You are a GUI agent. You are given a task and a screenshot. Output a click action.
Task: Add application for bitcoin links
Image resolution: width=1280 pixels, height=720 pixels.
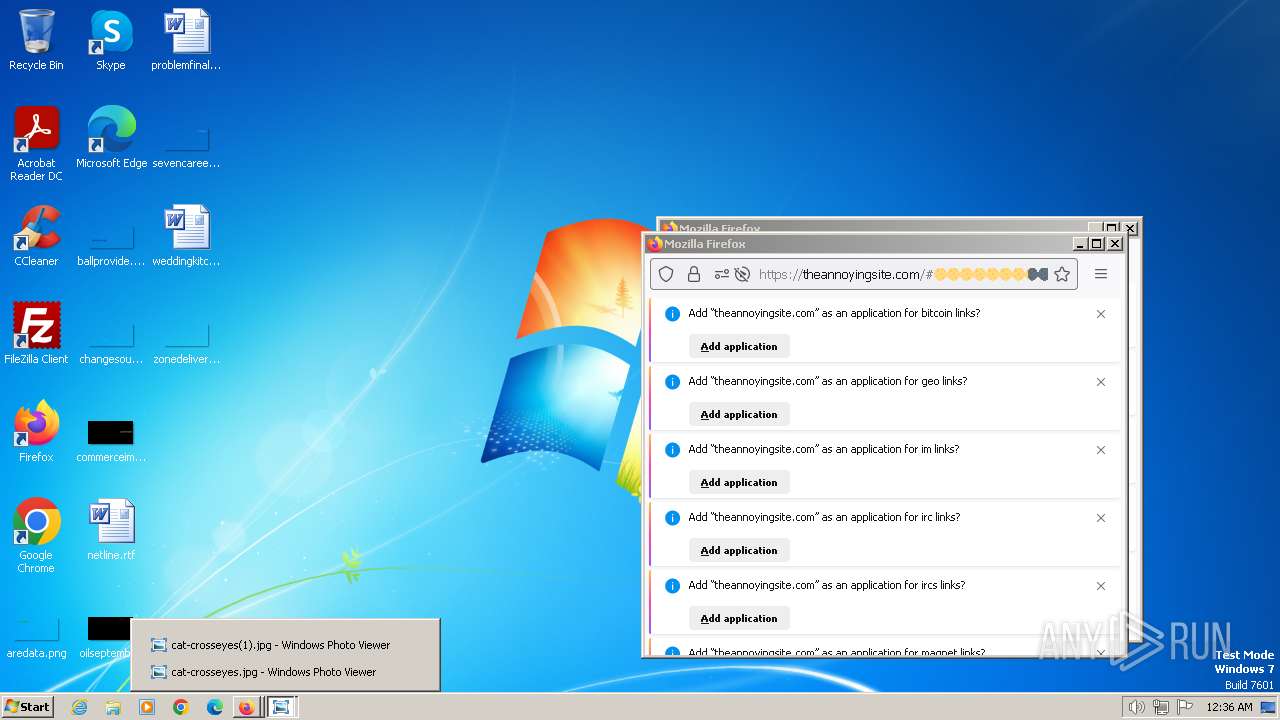(x=739, y=346)
